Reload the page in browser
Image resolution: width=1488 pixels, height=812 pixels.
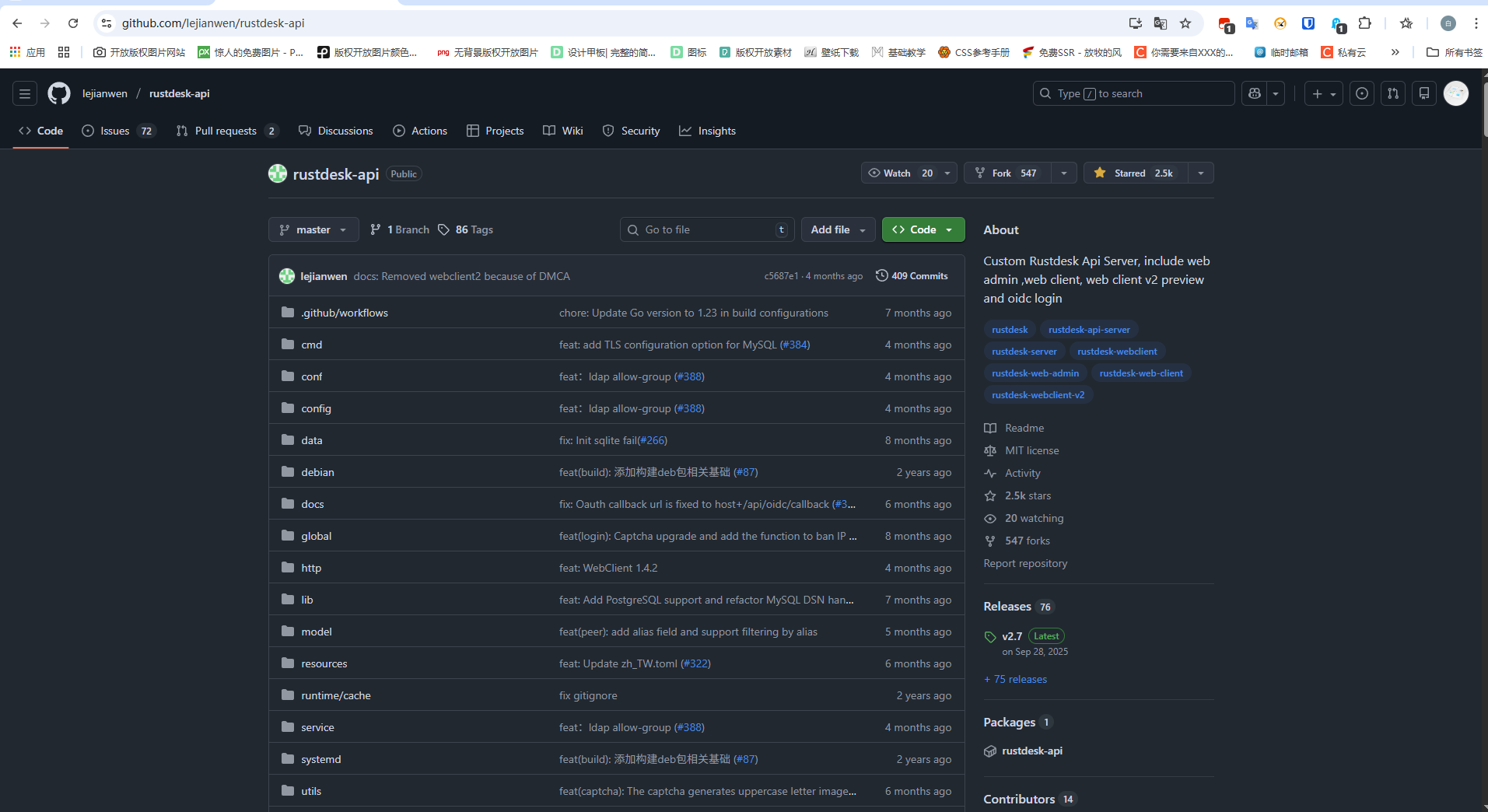73,23
